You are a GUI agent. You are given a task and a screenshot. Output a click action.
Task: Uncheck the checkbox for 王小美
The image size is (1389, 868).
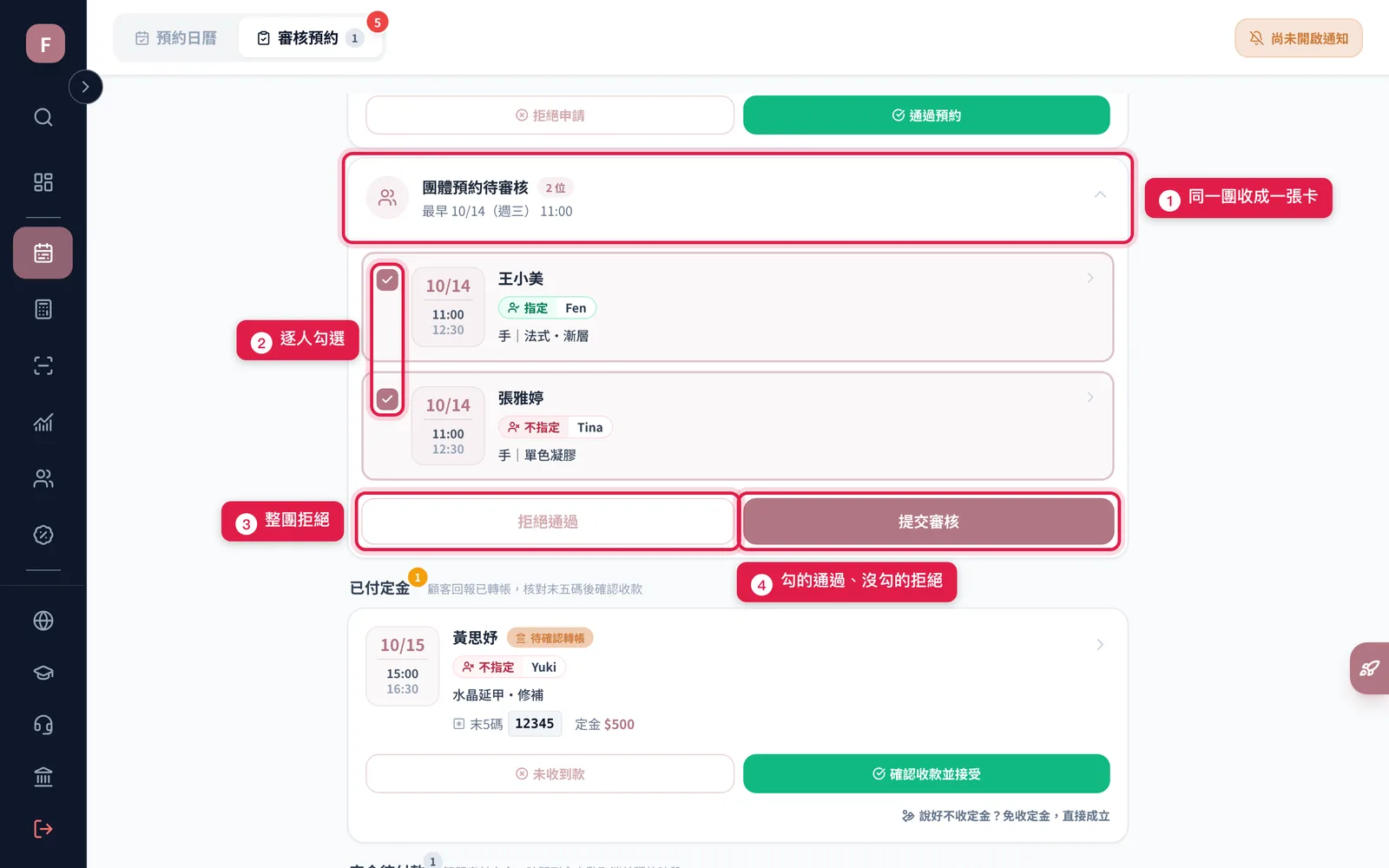[x=387, y=279]
